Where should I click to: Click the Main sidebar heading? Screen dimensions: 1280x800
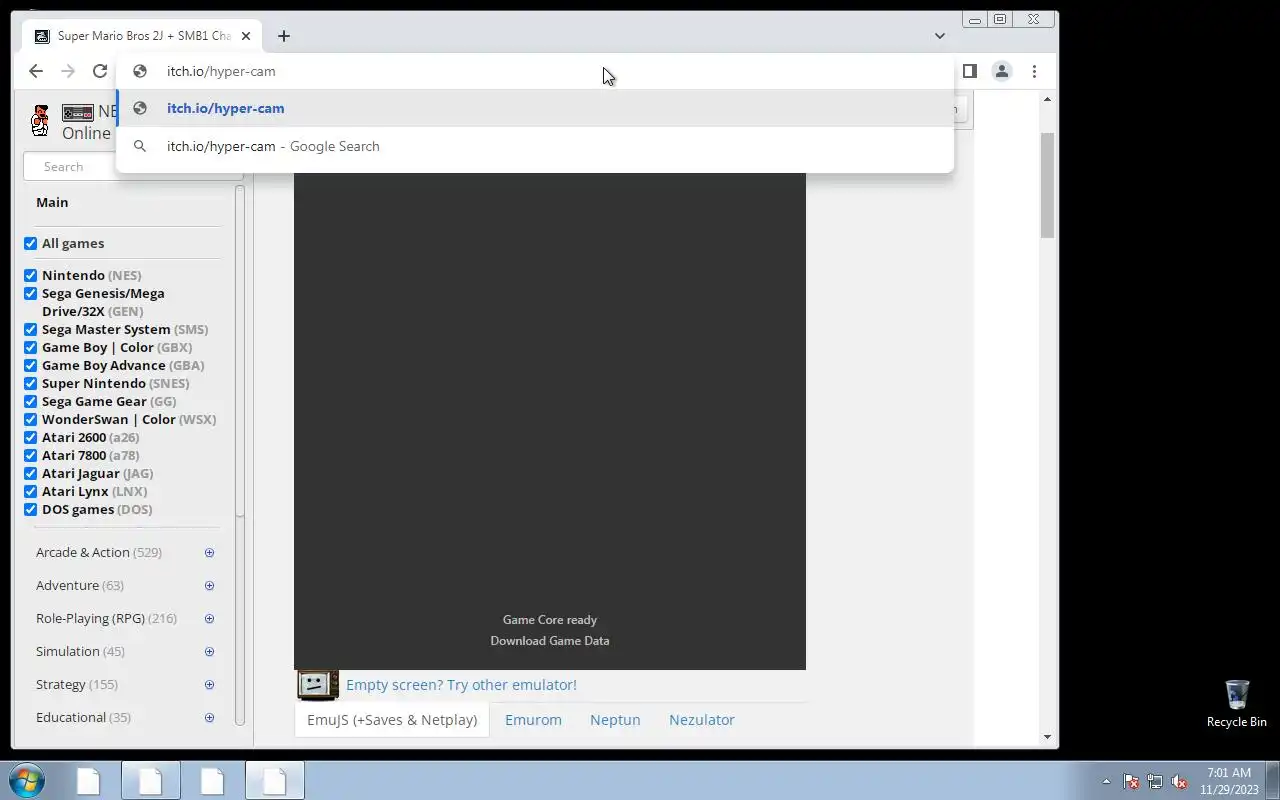coord(52,202)
